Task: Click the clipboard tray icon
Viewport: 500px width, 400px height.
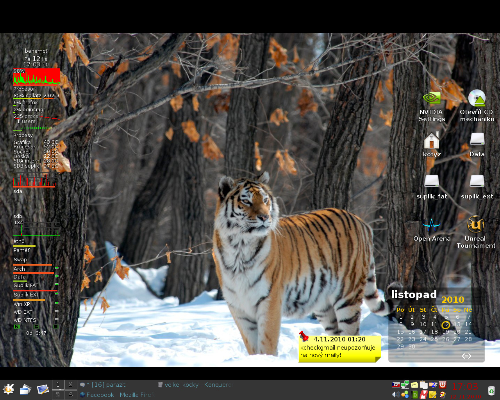Action: tap(424, 385)
